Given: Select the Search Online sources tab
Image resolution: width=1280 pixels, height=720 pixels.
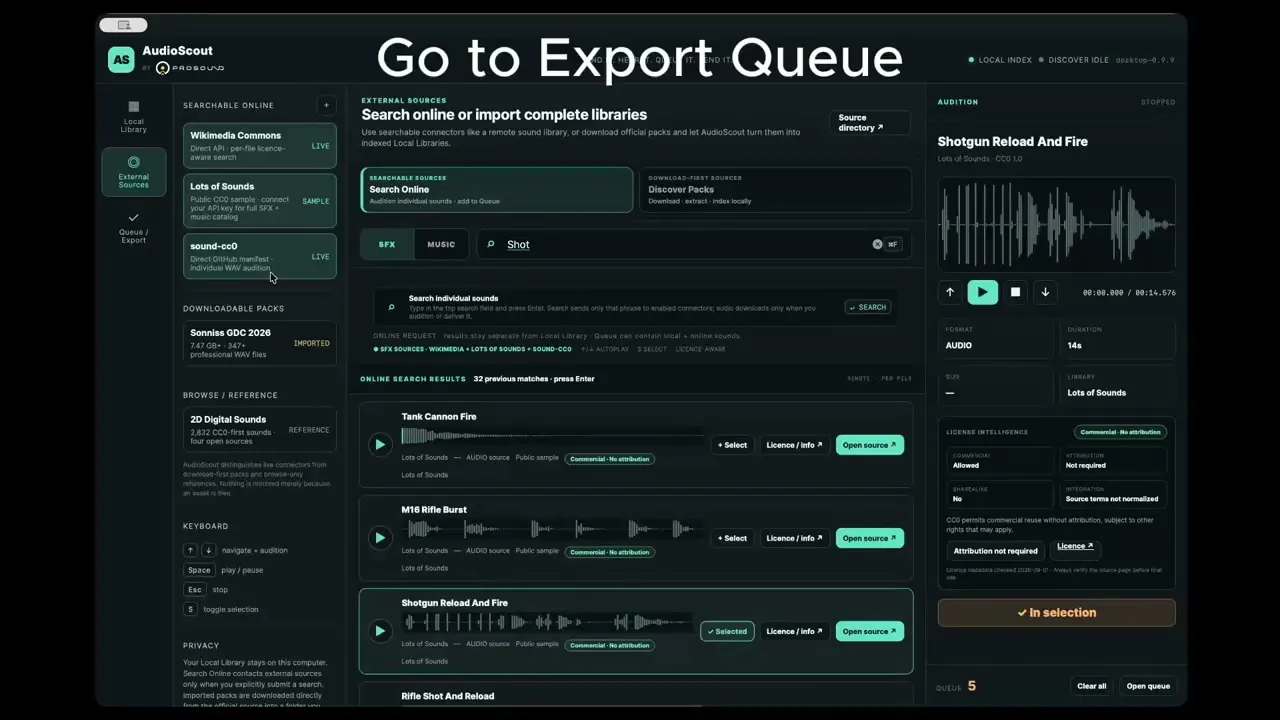Looking at the screenshot, I should point(497,189).
